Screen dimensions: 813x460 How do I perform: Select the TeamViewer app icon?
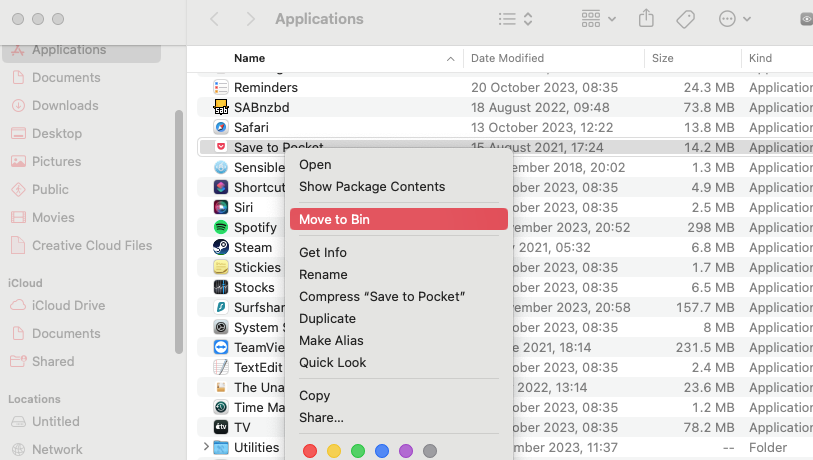click(x=221, y=347)
